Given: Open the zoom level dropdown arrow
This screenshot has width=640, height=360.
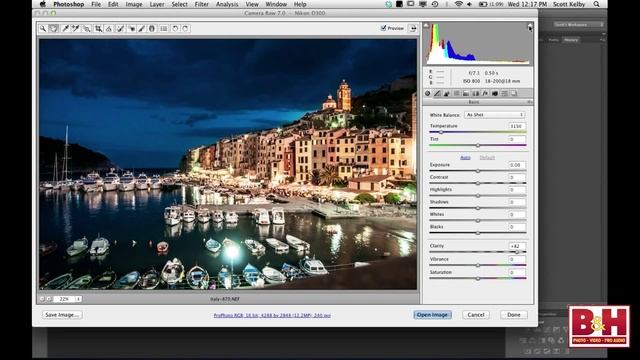Looking at the screenshot, I should tap(78, 299).
